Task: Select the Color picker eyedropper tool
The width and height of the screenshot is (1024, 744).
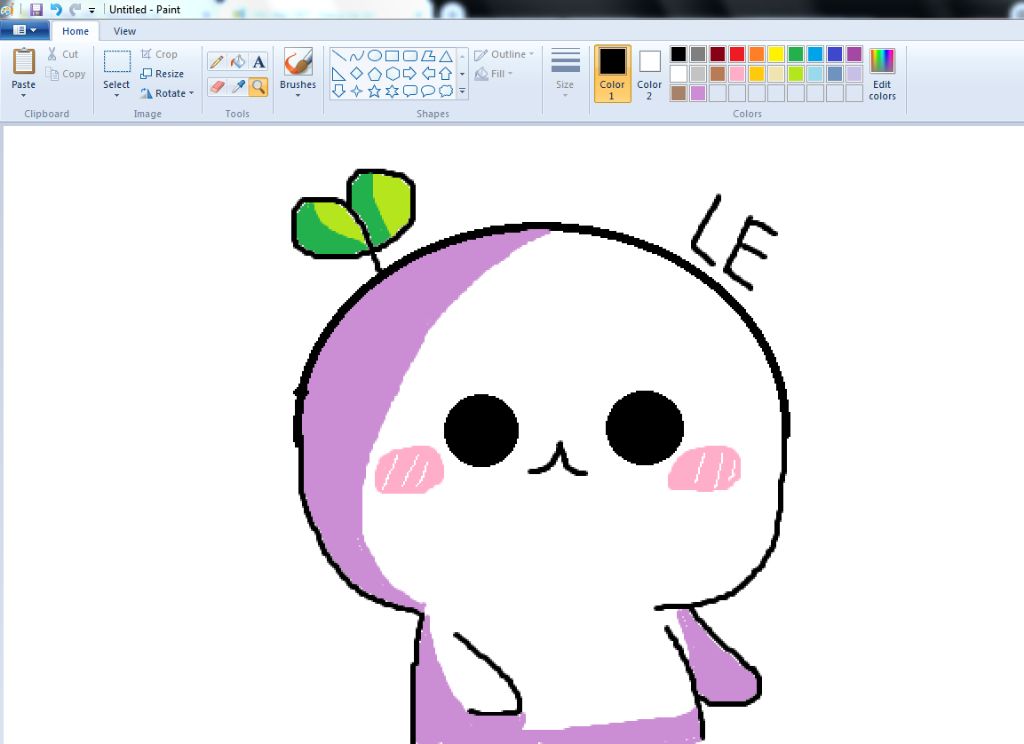Action: [238, 86]
